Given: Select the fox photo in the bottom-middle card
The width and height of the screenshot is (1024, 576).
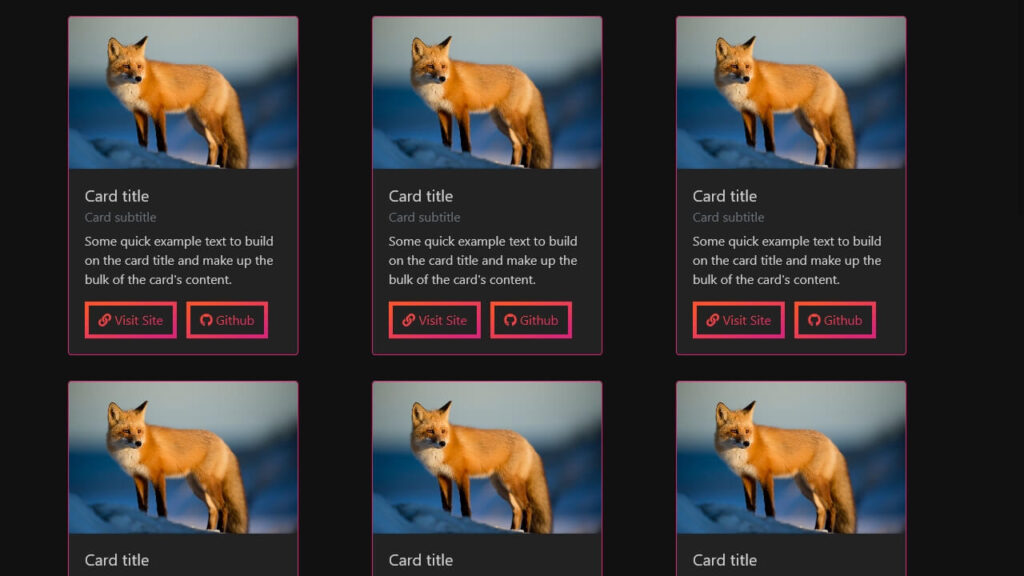Looking at the screenshot, I should tap(487, 456).
